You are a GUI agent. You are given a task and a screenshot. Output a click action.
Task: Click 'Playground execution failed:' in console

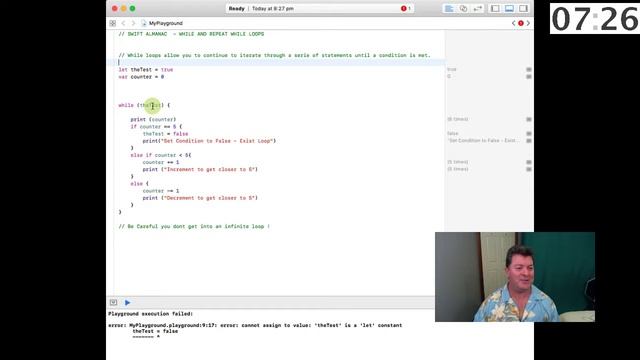tap(151, 314)
